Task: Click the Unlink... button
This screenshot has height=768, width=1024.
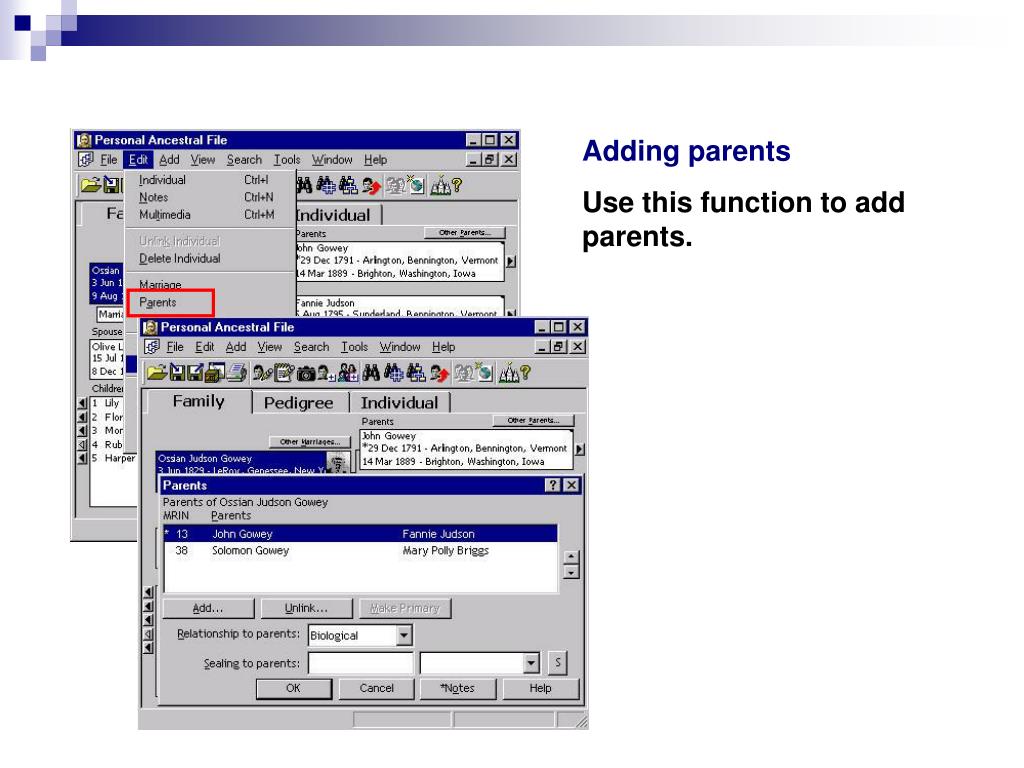Action: pyautogui.click(x=306, y=608)
